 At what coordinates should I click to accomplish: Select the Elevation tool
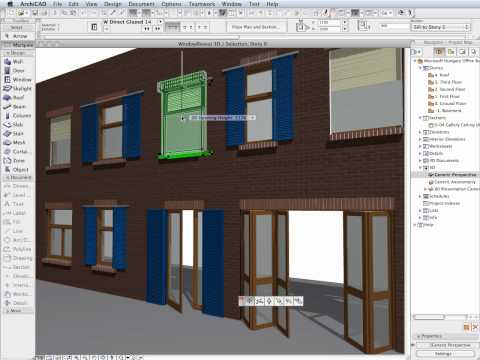18,276
